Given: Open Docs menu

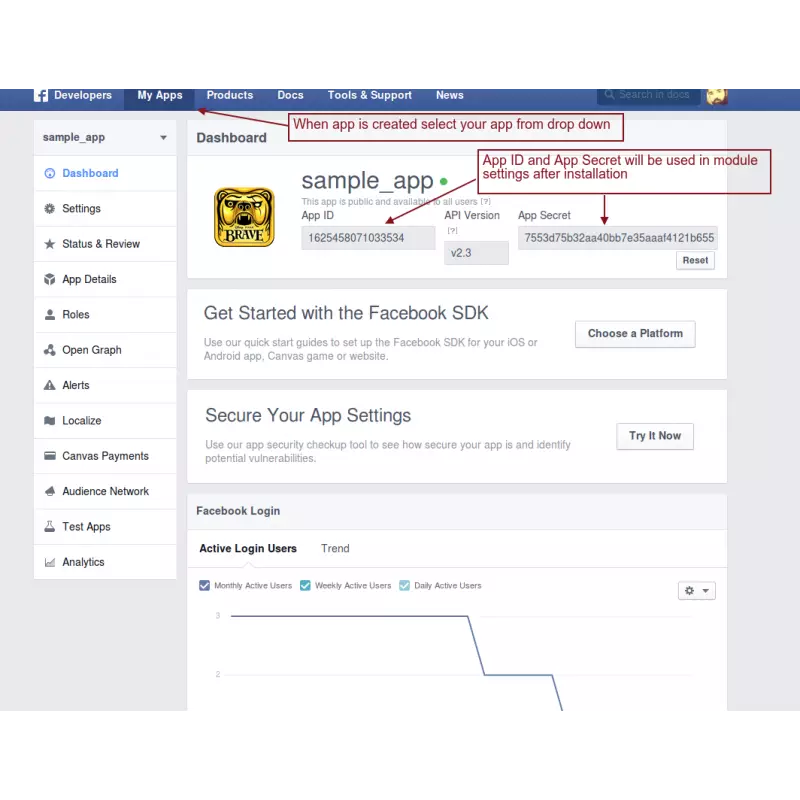Looking at the screenshot, I should (x=290, y=95).
